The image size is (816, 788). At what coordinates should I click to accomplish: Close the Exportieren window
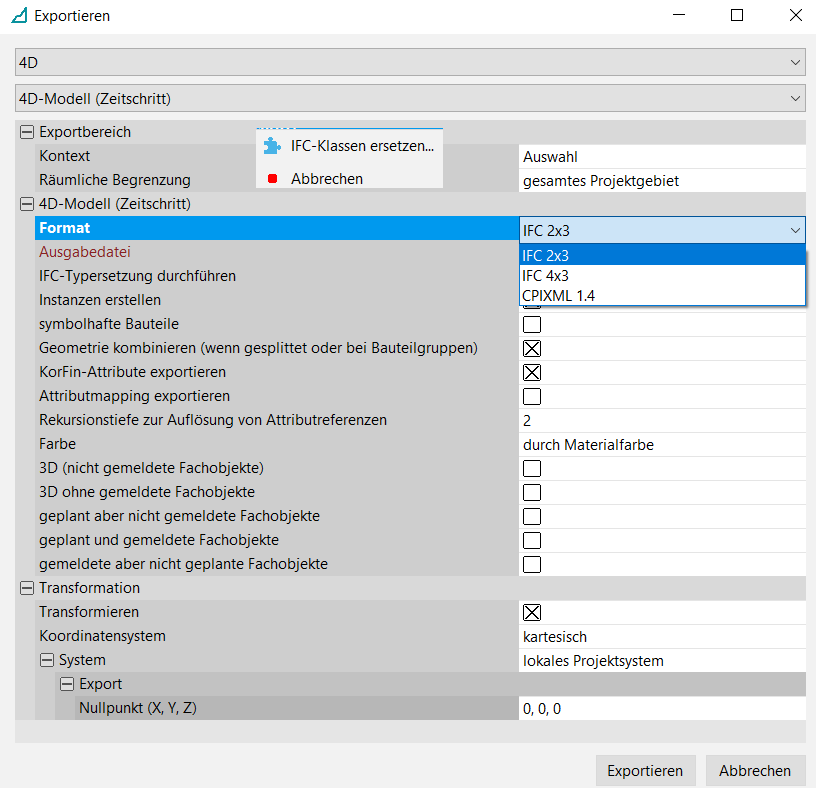[x=796, y=16]
